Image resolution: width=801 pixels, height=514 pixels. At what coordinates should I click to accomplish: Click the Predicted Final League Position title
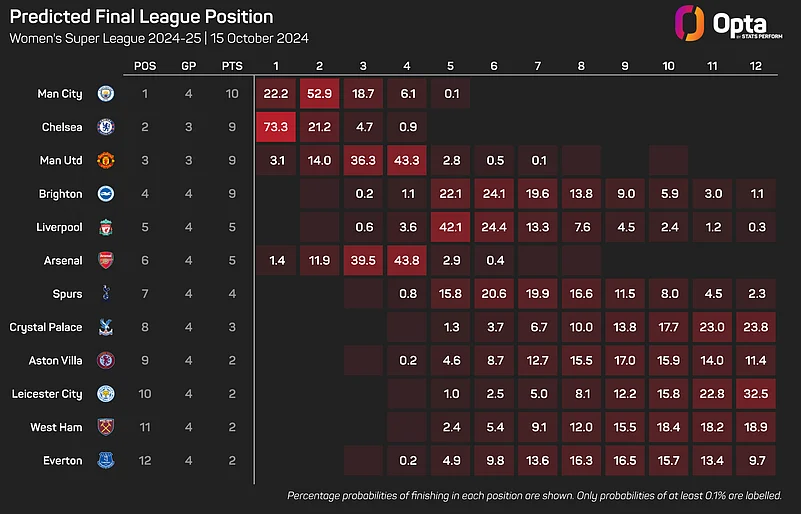[140, 18]
